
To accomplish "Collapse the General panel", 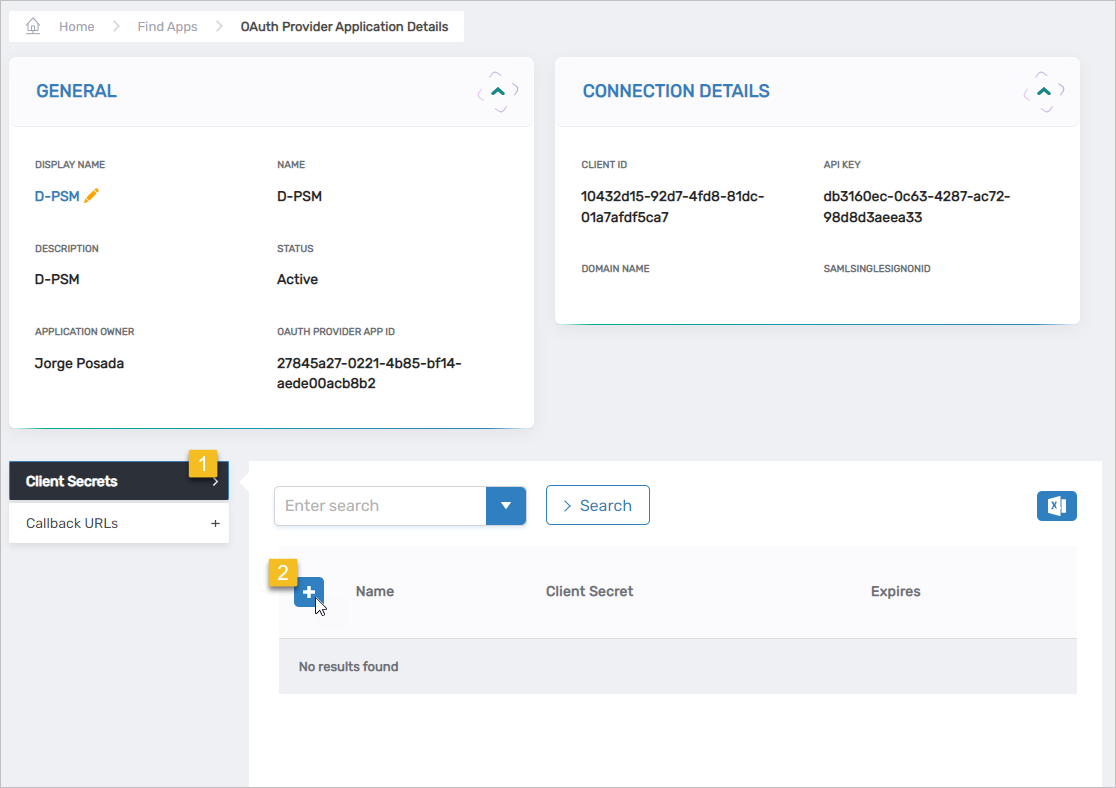I will coord(498,91).
